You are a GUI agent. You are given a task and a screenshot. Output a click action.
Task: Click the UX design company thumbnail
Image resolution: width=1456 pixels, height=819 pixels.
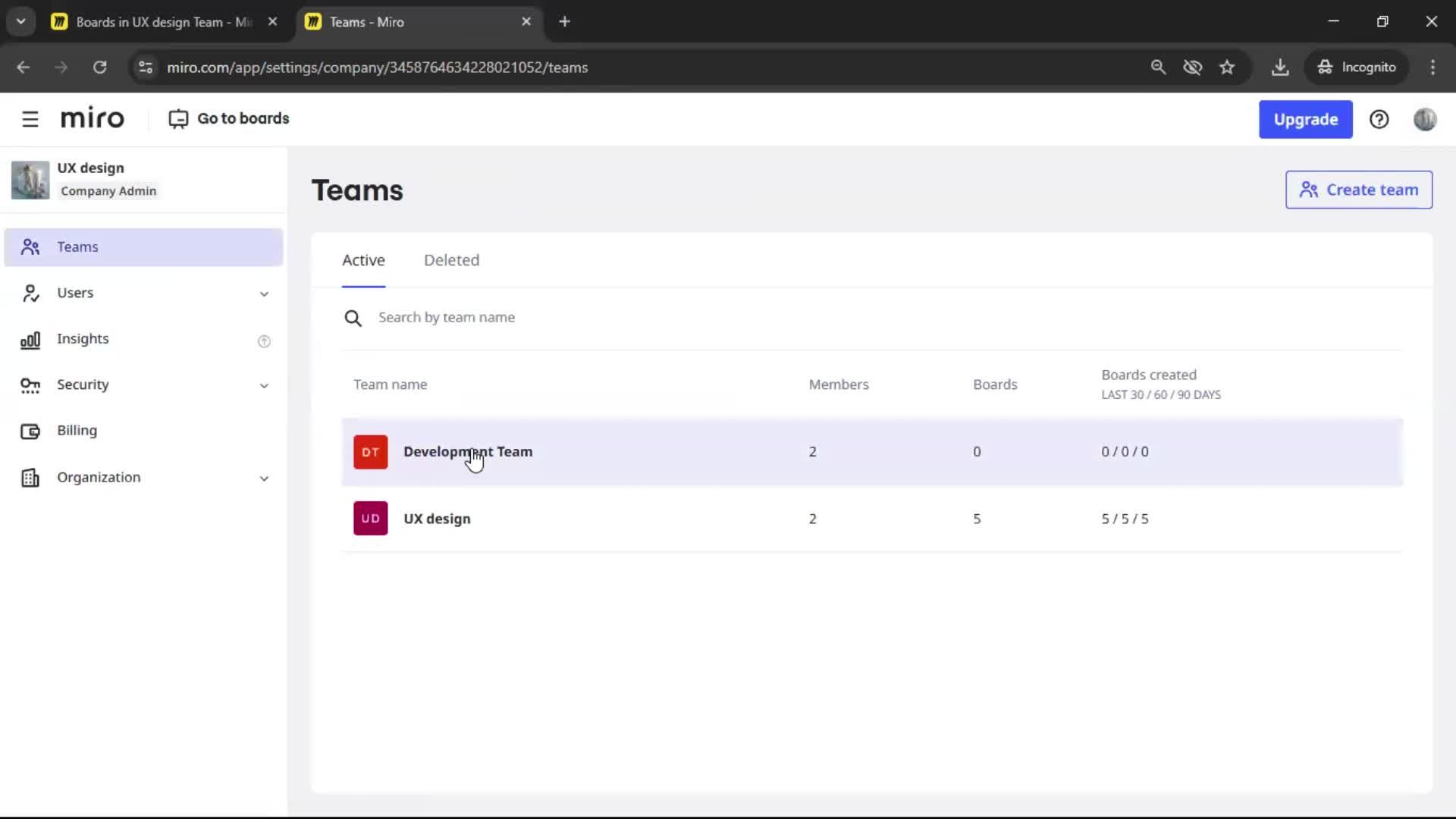tap(30, 180)
